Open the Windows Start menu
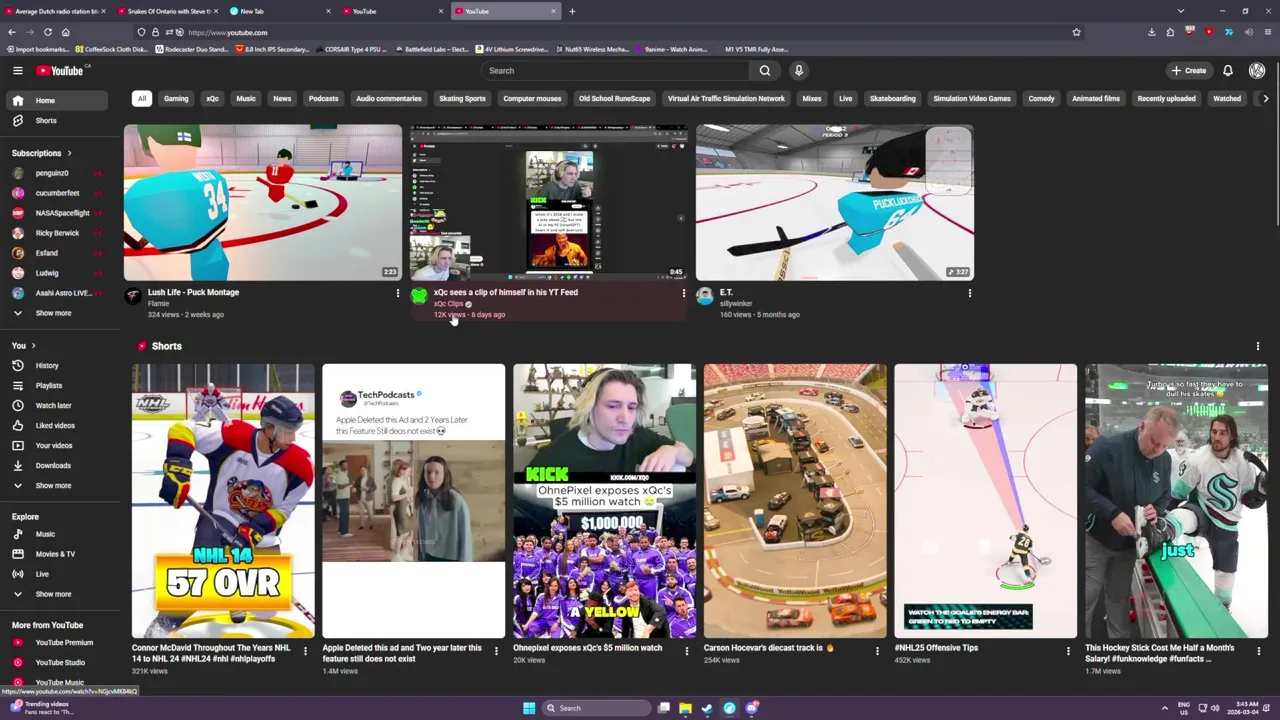1280x720 pixels. pos(529,708)
